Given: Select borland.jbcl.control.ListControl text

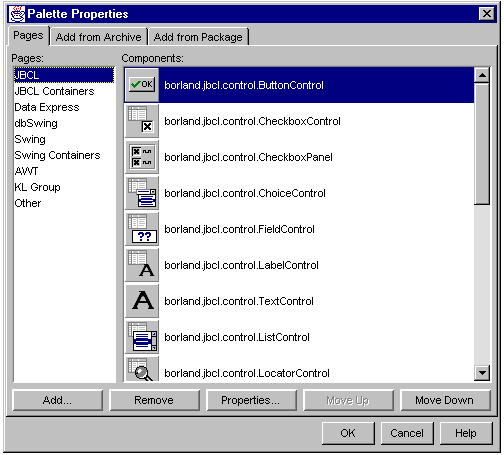Looking at the screenshot, I should pos(237,337).
